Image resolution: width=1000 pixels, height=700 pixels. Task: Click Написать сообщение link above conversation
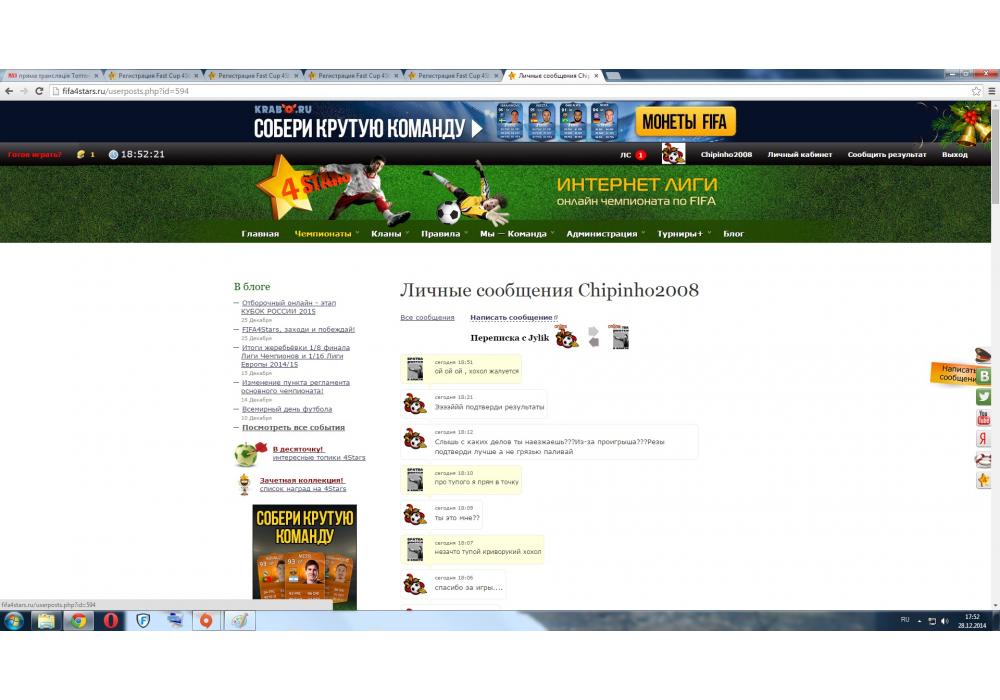pos(511,317)
